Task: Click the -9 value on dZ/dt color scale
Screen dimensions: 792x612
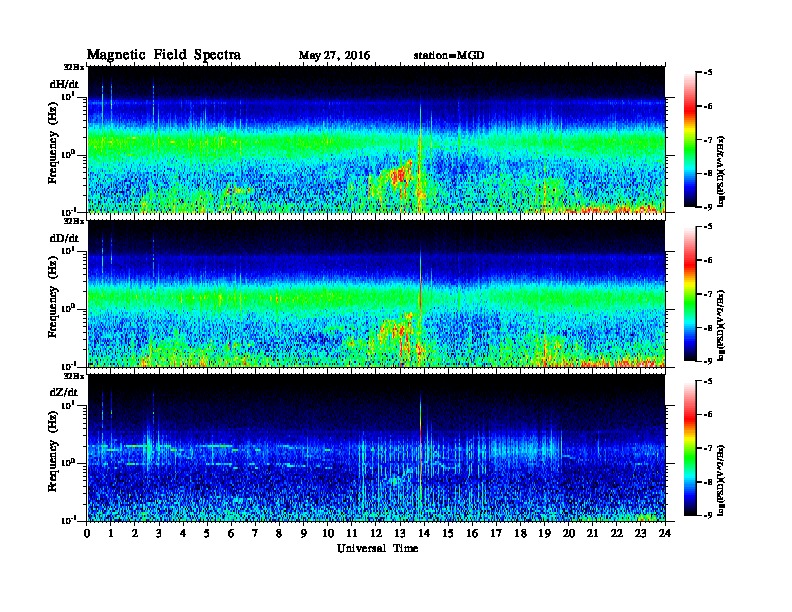Action: coord(708,515)
